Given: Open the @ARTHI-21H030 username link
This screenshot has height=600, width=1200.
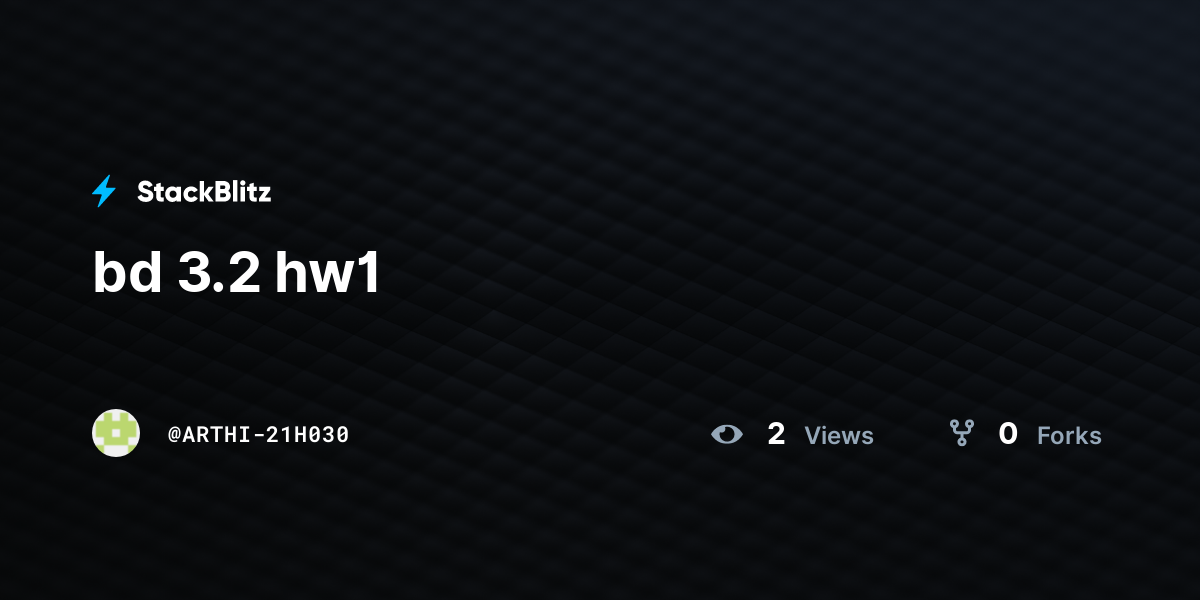Looking at the screenshot, I should pyautogui.click(x=259, y=435).
